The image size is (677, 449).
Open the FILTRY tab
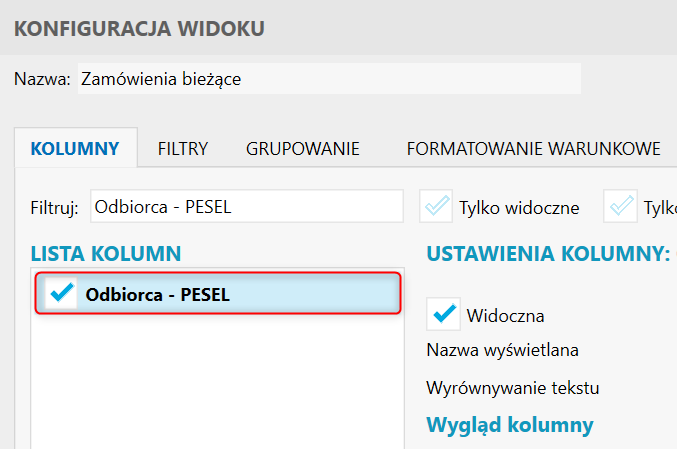[182, 149]
